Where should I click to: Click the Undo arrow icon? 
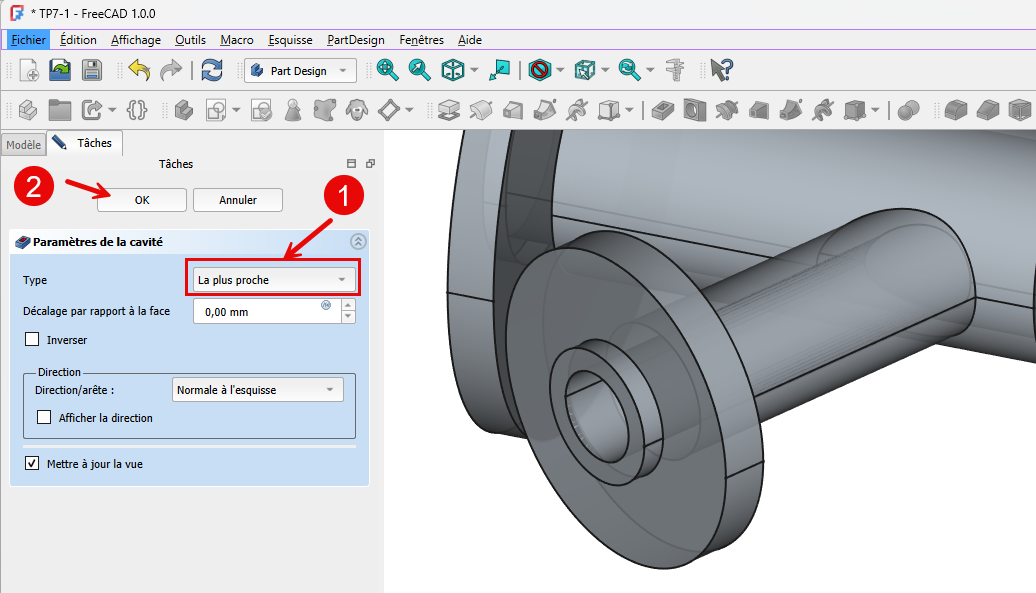point(139,70)
